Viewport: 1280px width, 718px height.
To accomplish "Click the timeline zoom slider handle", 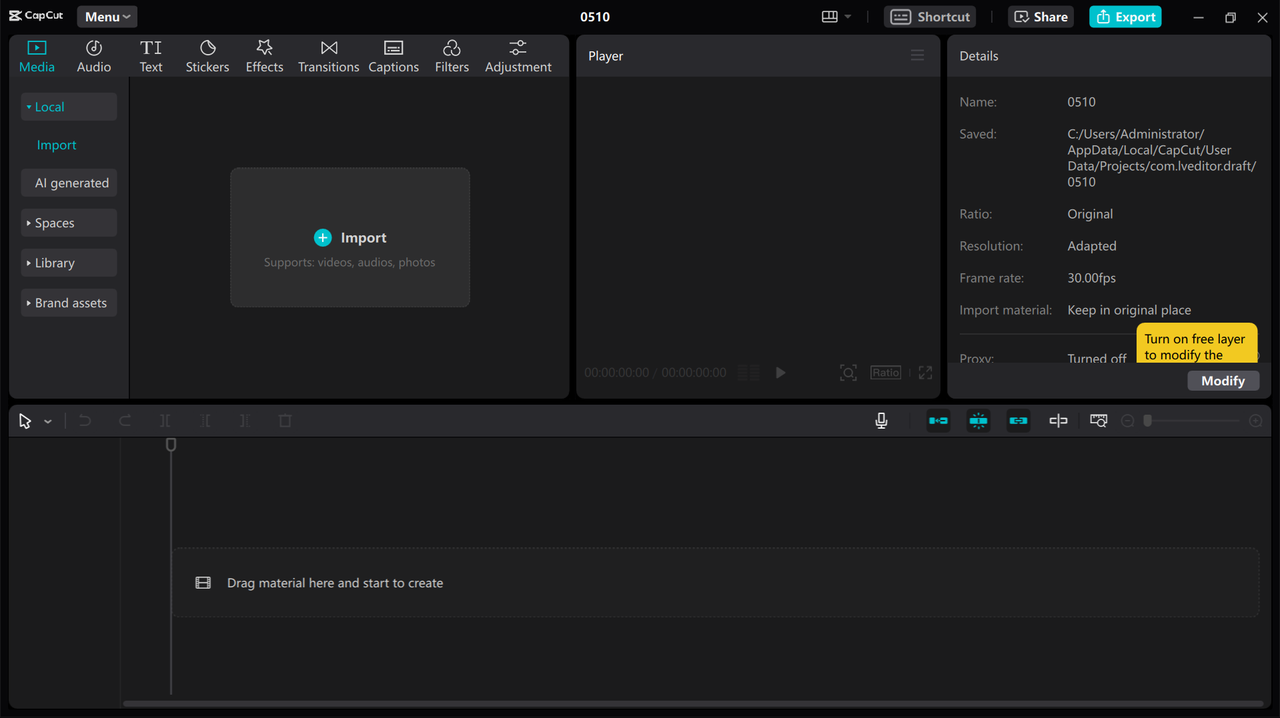I will 1148,421.
